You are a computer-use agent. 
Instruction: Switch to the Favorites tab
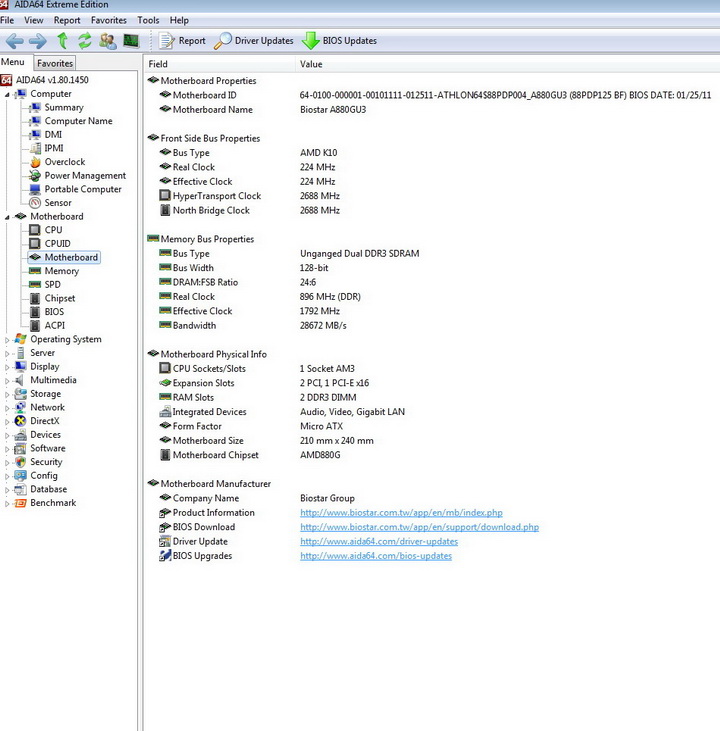click(55, 63)
